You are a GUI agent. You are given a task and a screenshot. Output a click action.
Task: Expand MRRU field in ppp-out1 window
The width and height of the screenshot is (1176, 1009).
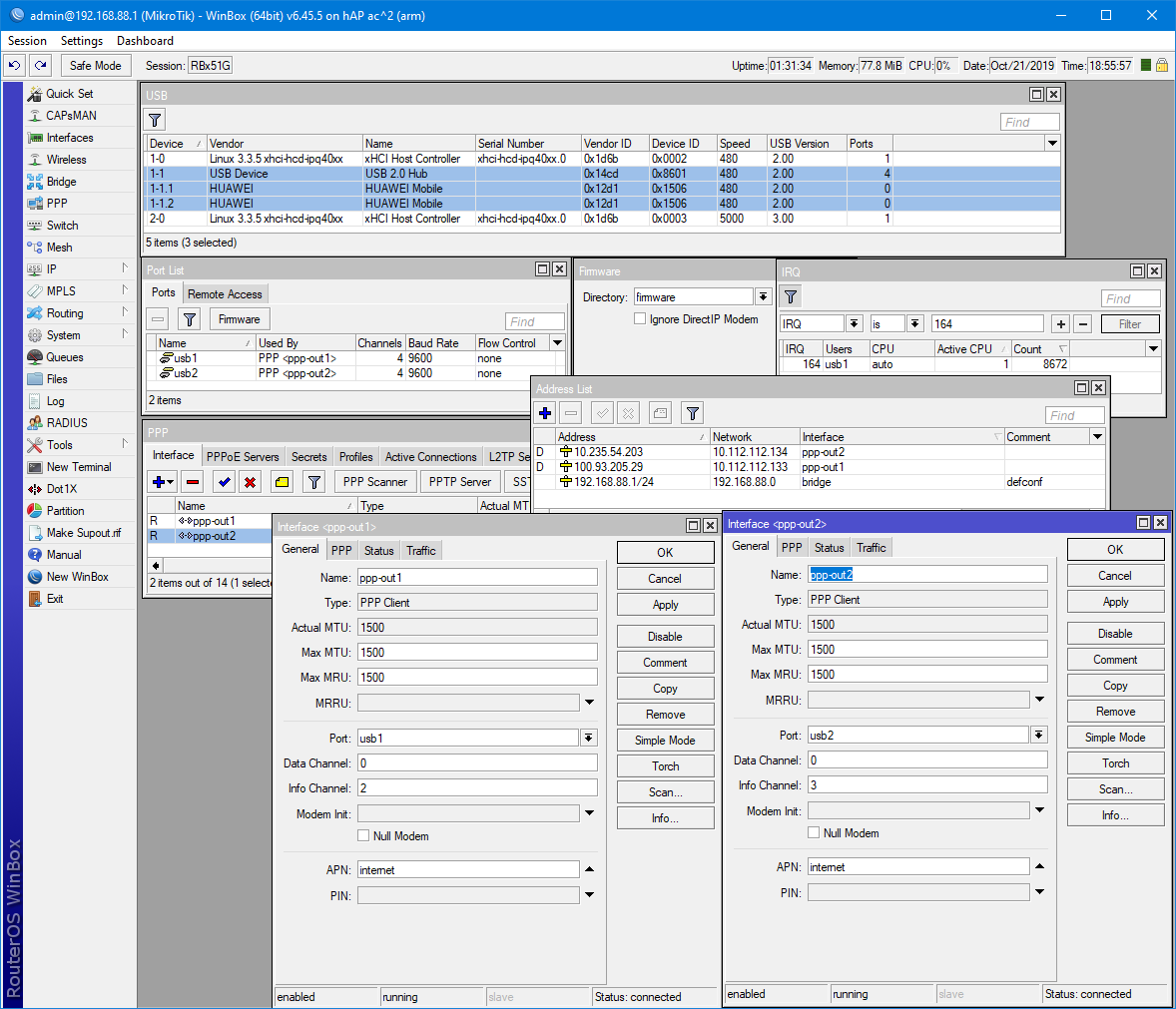(590, 704)
